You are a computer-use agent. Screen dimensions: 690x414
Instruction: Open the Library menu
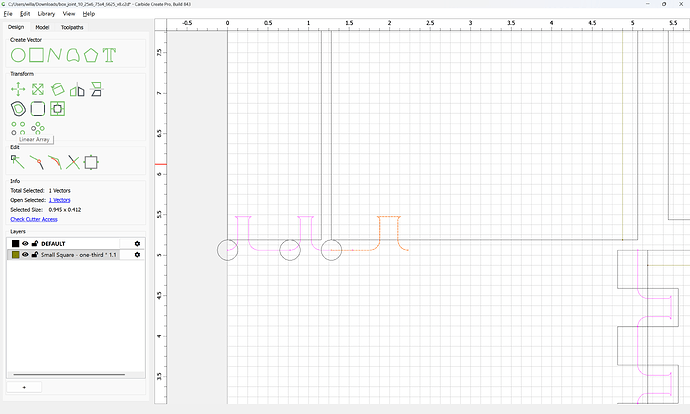pos(46,14)
